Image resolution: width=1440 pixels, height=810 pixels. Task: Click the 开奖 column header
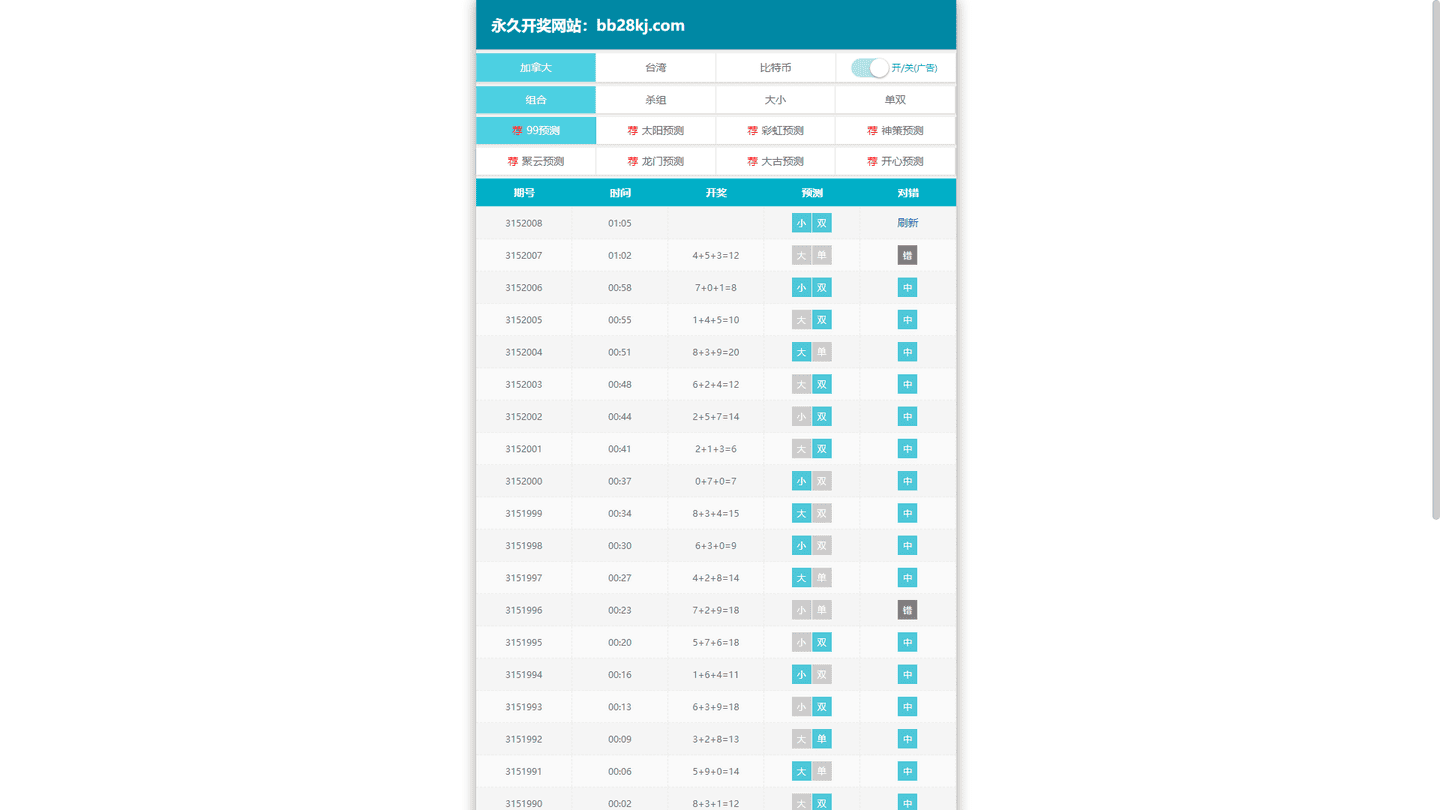pos(716,193)
